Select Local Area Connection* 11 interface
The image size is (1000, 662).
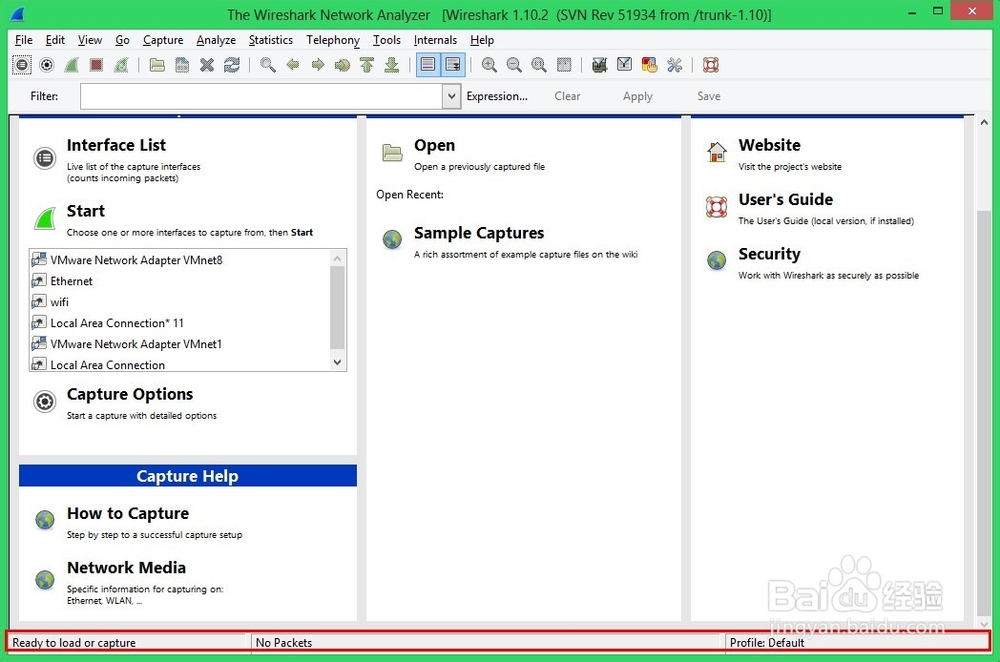(x=116, y=323)
